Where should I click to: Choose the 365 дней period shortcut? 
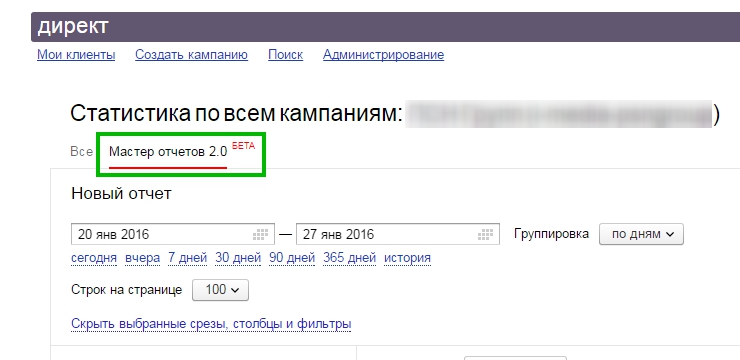coord(350,258)
